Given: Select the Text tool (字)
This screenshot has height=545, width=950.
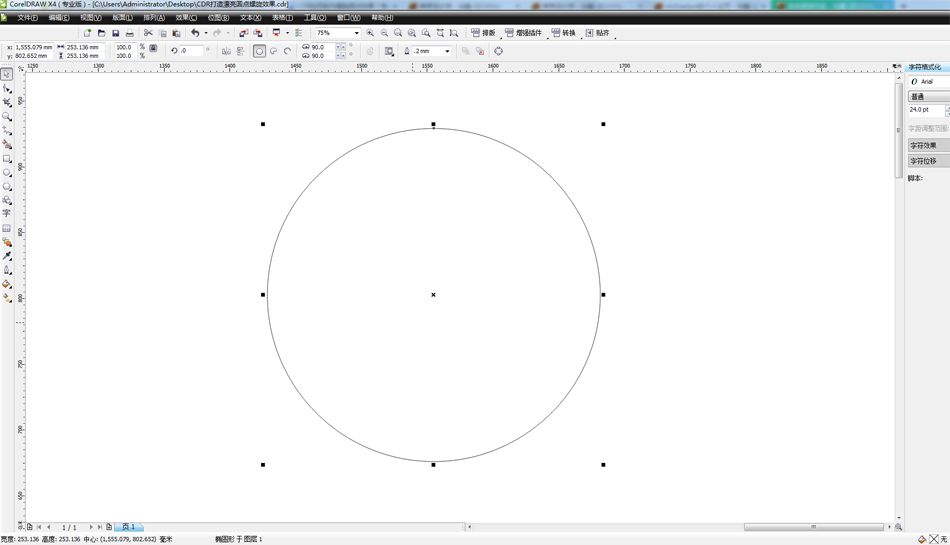Looking at the screenshot, I should point(7,214).
